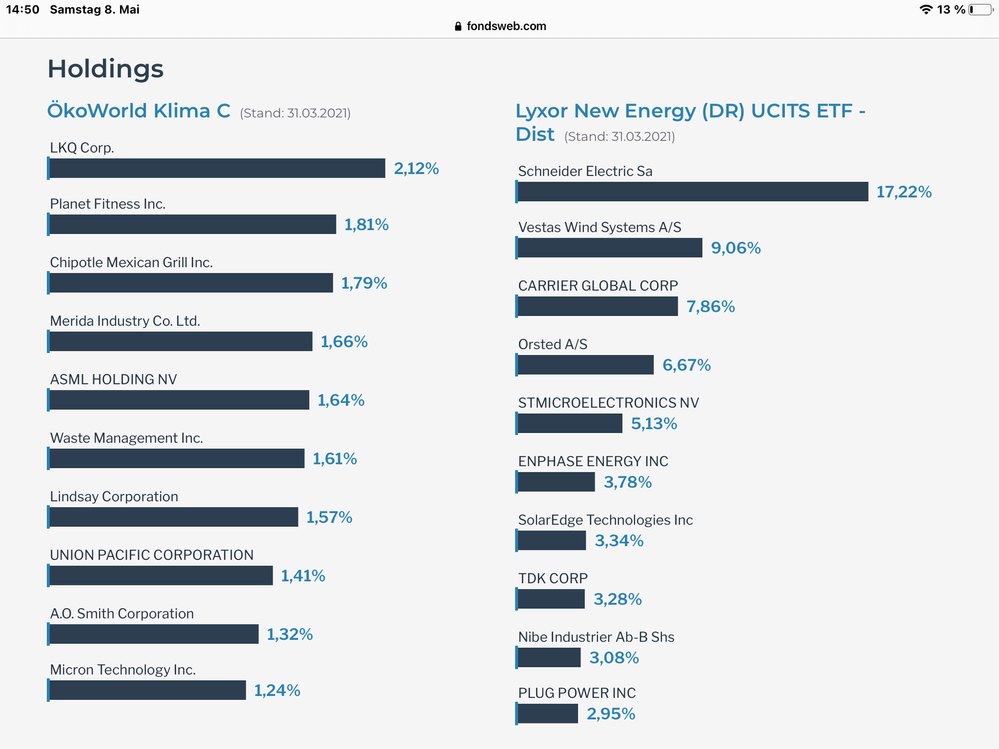This screenshot has height=749, width=999.
Task: Tap the lock icon beside fondsweb.com
Action: coord(458,27)
